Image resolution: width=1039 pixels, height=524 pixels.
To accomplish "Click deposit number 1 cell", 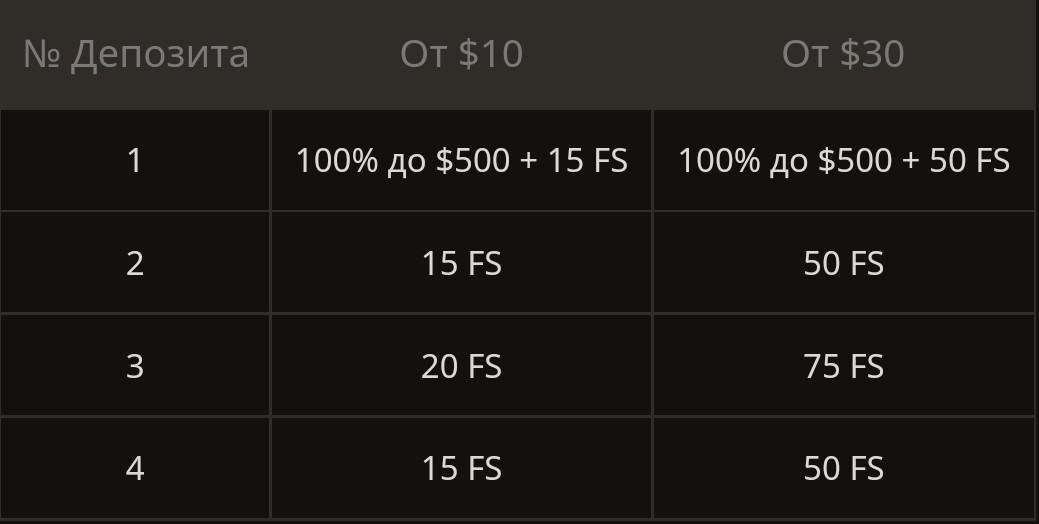I will pos(135,161).
